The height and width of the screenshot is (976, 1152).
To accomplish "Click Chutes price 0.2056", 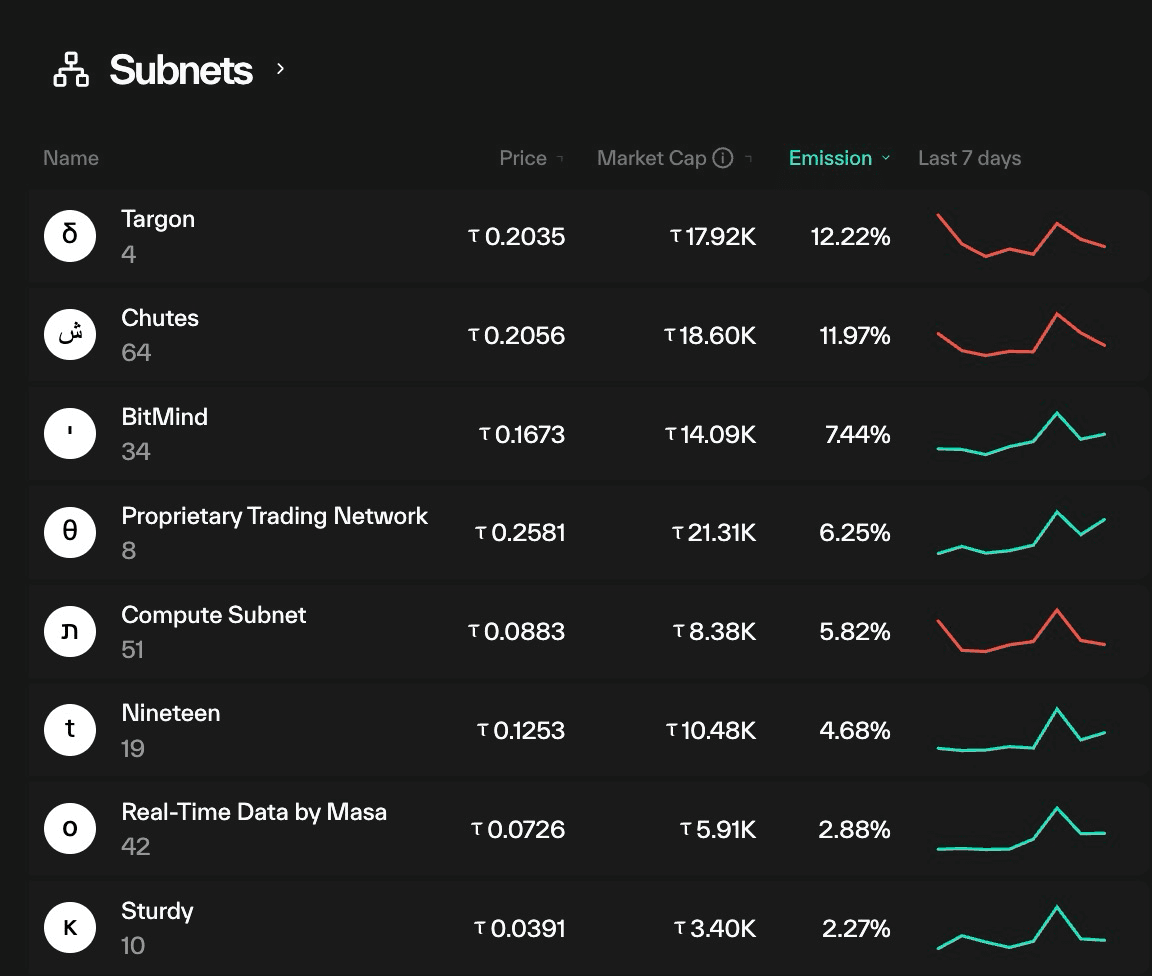I will (x=516, y=336).
